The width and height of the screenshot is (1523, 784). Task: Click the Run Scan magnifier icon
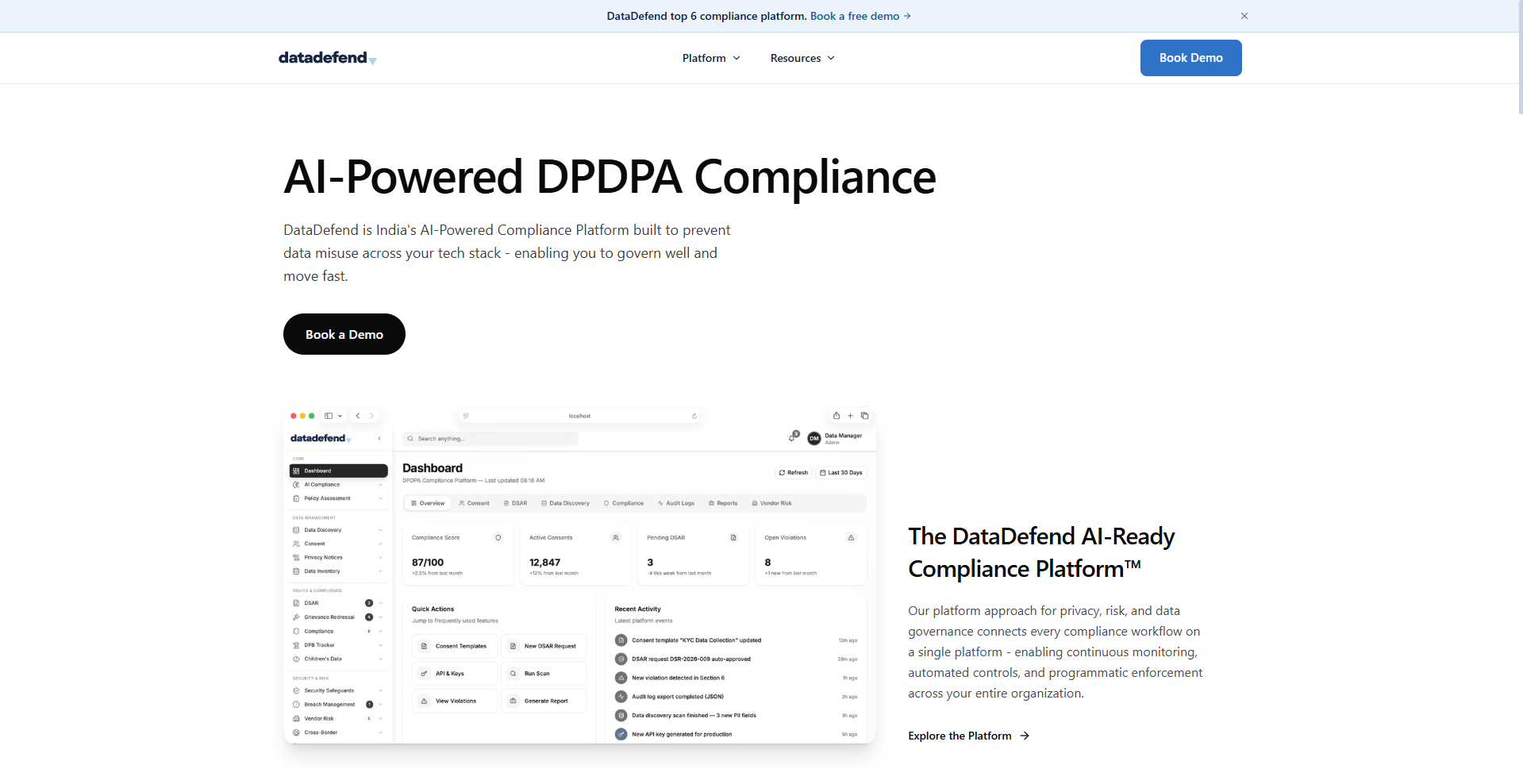click(x=513, y=674)
